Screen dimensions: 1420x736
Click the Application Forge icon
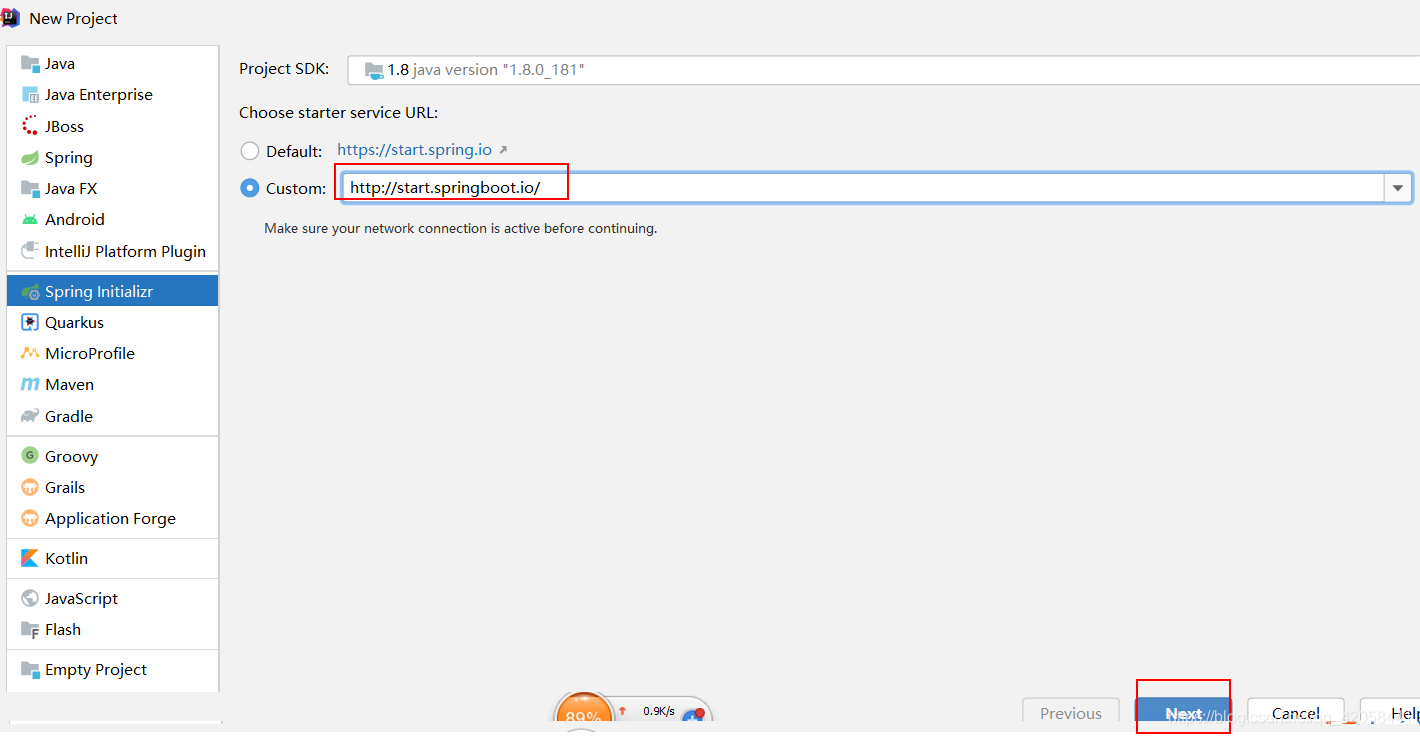[30, 518]
